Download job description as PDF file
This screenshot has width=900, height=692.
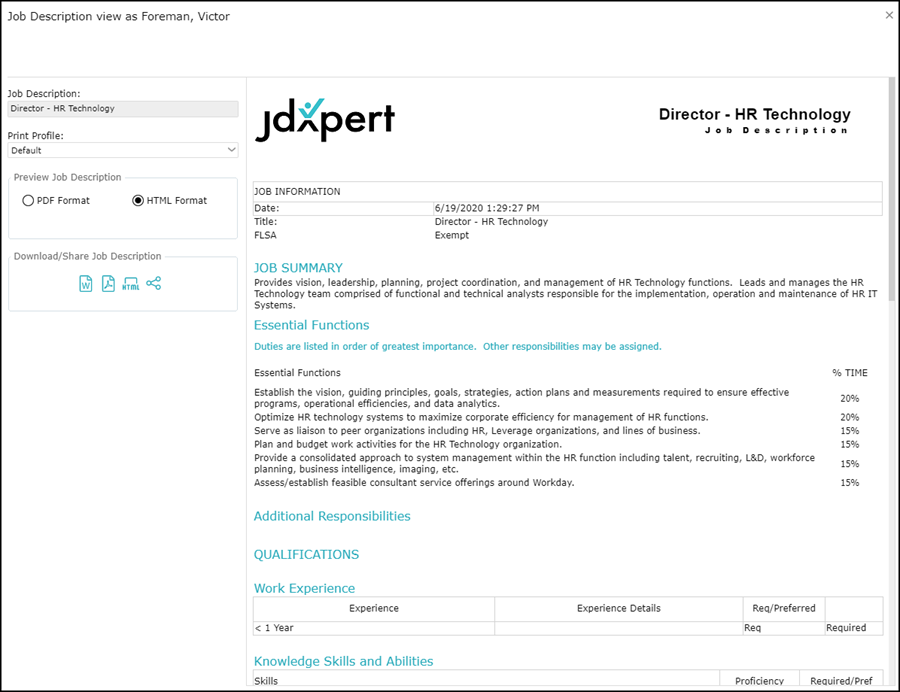coord(108,284)
